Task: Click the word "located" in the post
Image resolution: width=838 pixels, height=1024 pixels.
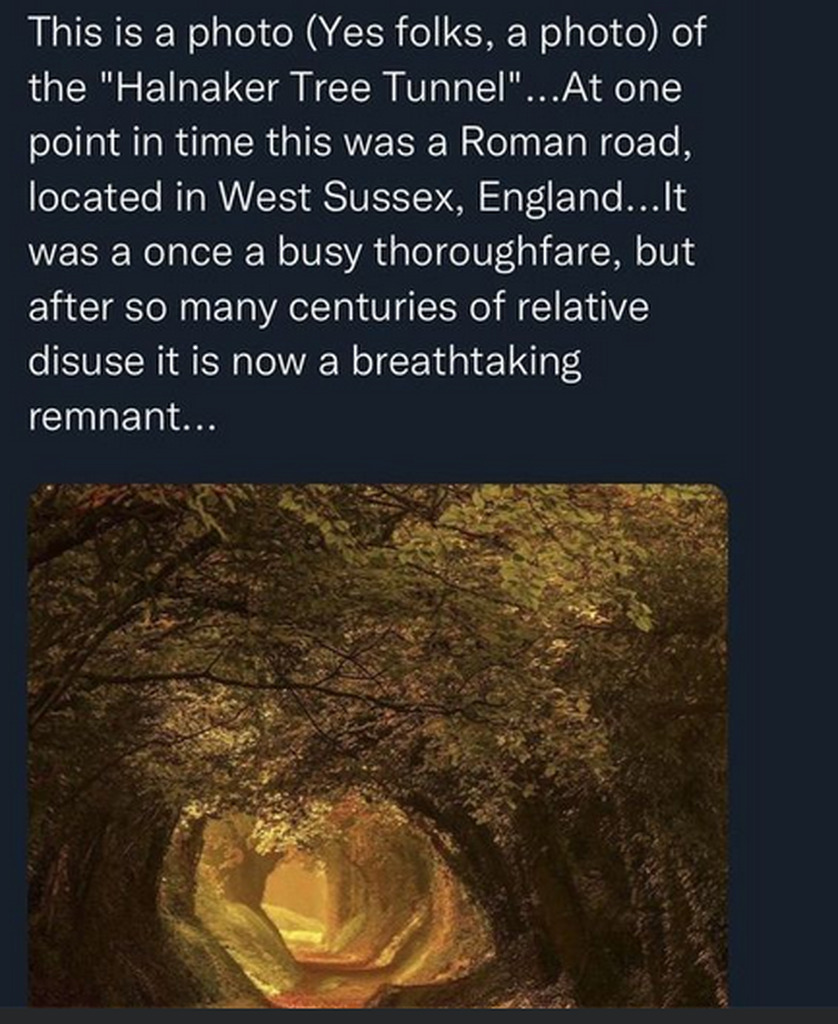Action: (x=95, y=197)
